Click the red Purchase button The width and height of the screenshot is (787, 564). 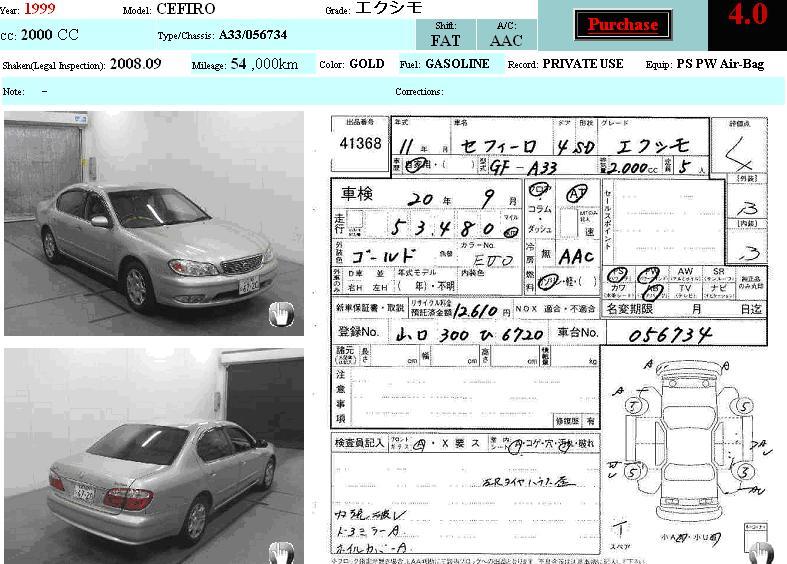(x=623, y=25)
